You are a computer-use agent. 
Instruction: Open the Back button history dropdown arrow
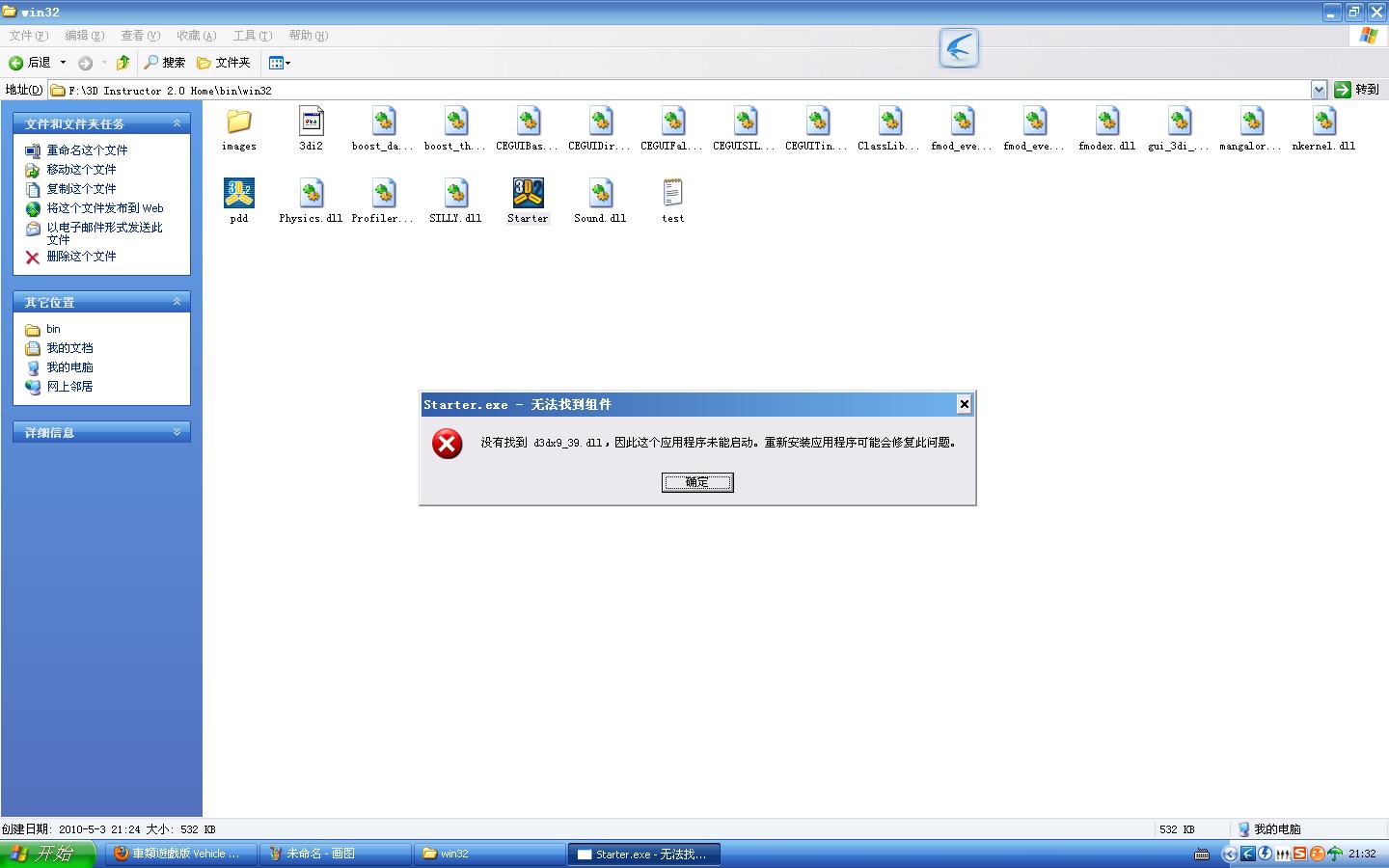tap(64, 63)
